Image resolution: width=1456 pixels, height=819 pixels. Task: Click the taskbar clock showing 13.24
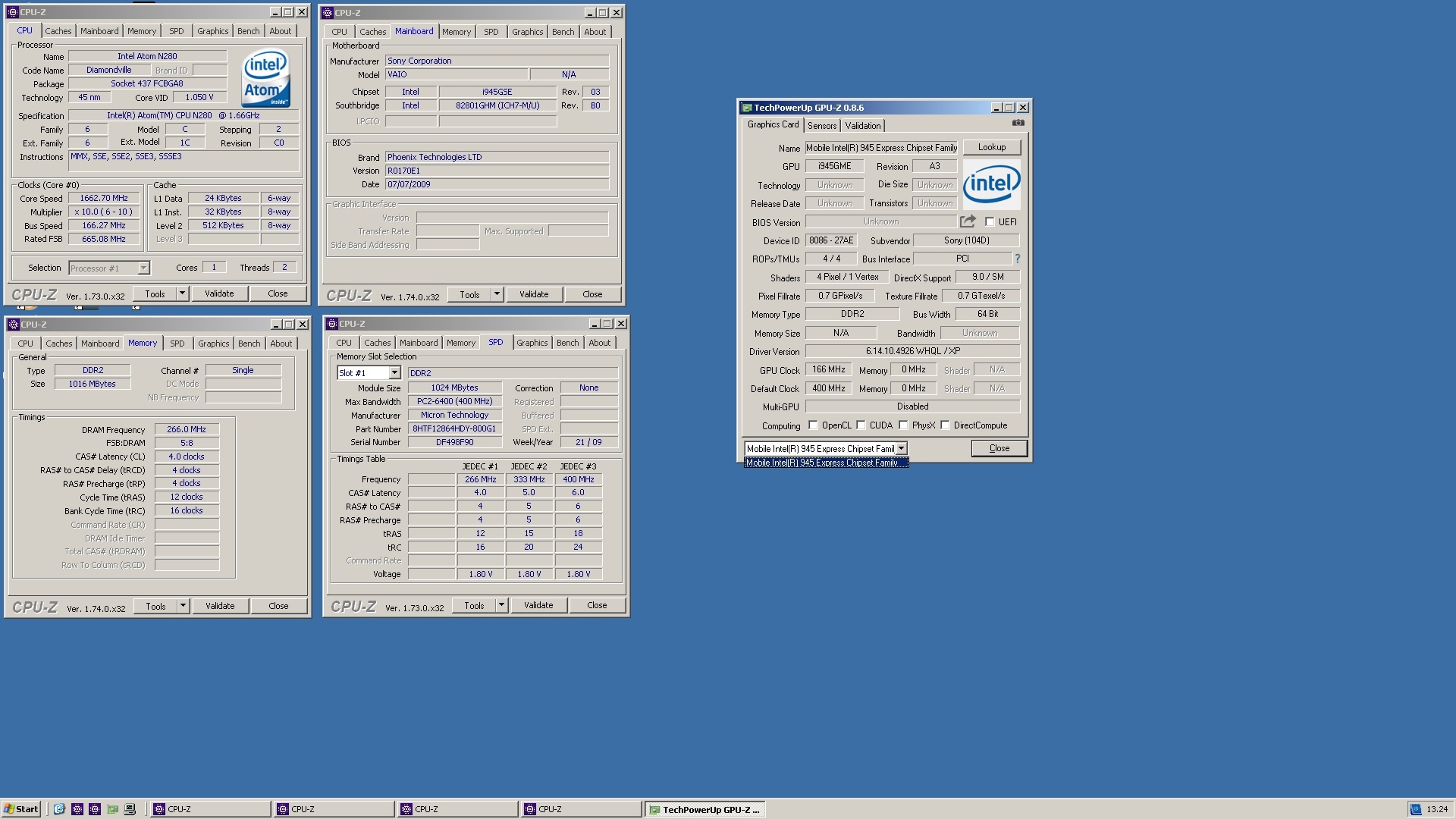1436,809
